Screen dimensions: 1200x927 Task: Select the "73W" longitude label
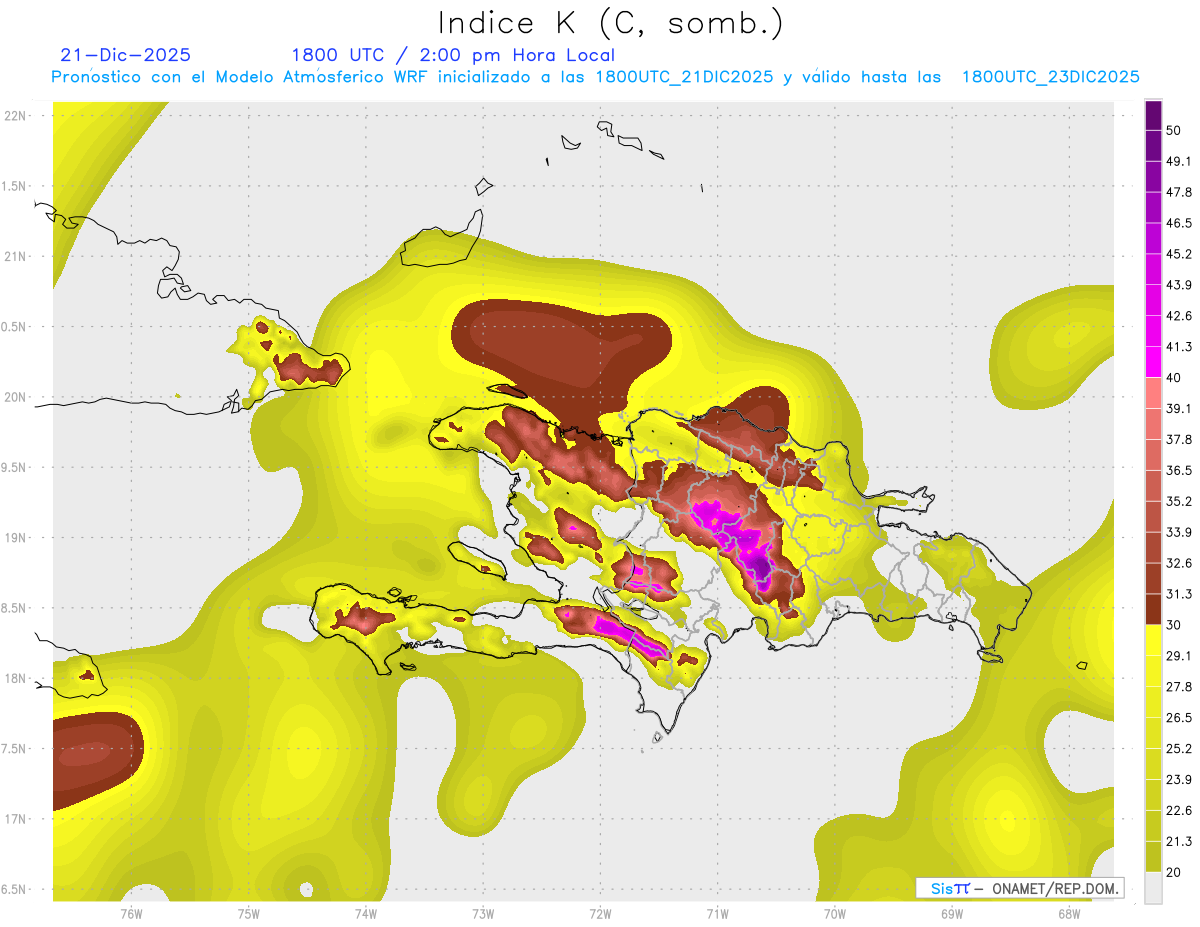click(483, 914)
